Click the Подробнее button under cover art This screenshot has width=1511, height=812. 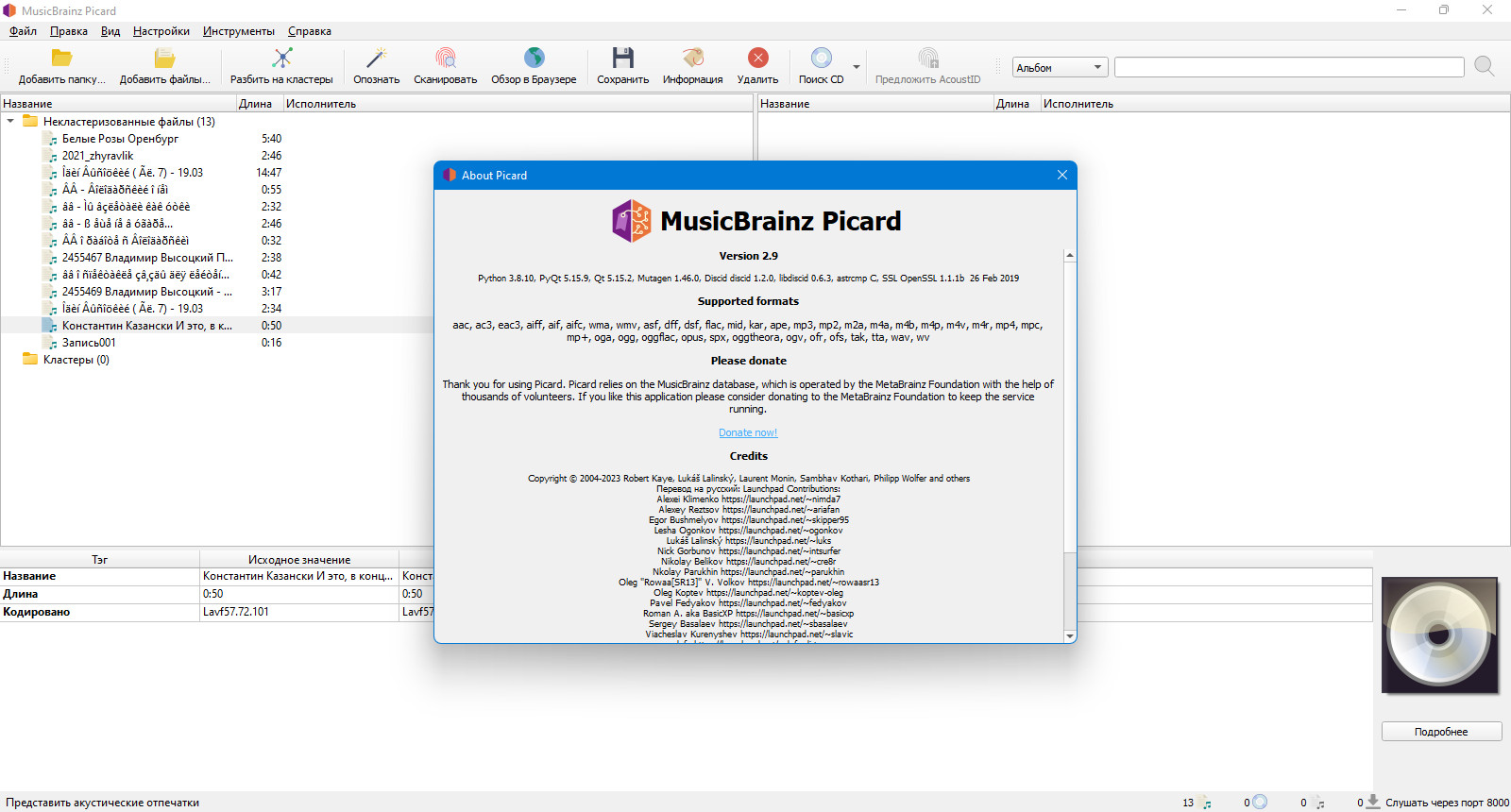[1441, 732]
